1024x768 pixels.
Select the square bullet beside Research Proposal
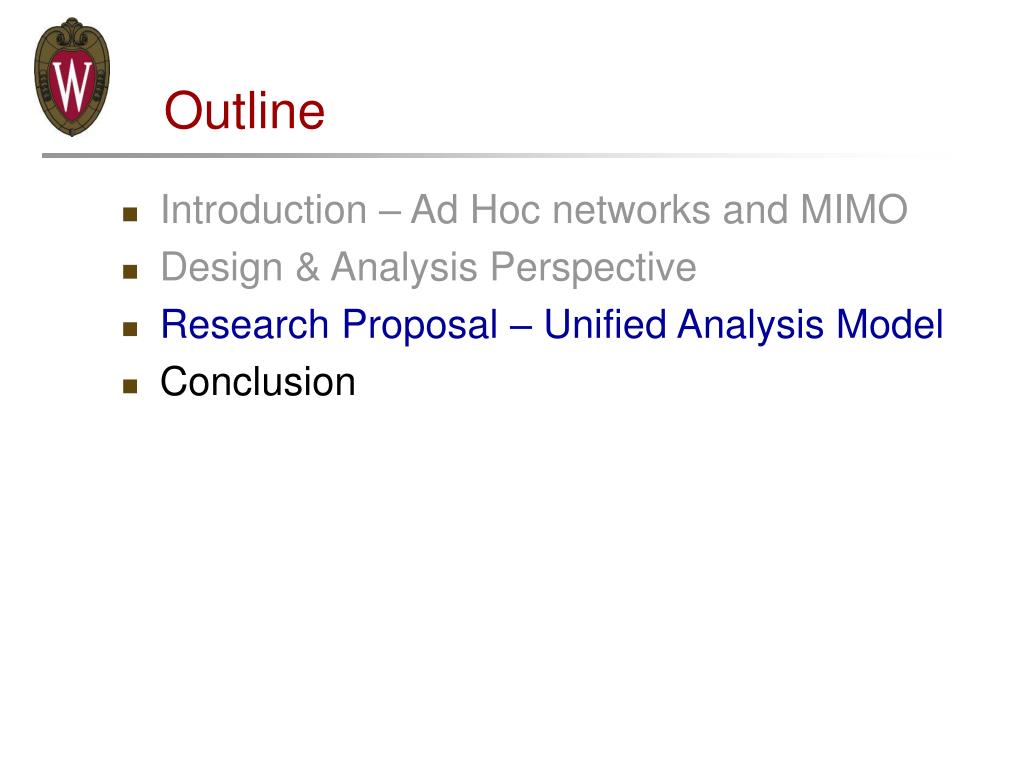pyautogui.click(x=130, y=328)
